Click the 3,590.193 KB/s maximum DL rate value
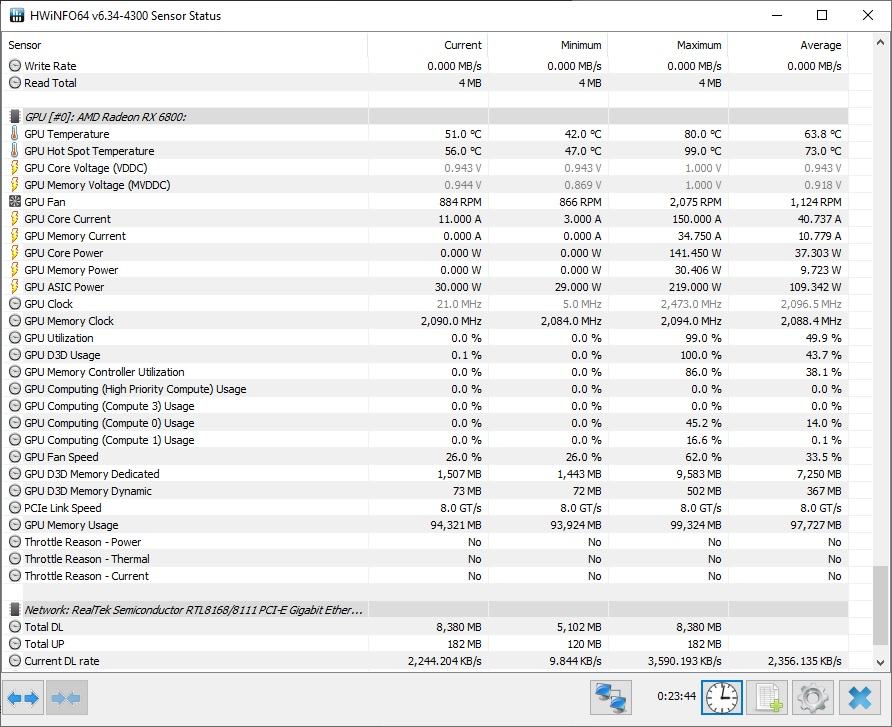Viewport: 892px width, 727px height. tap(685, 661)
